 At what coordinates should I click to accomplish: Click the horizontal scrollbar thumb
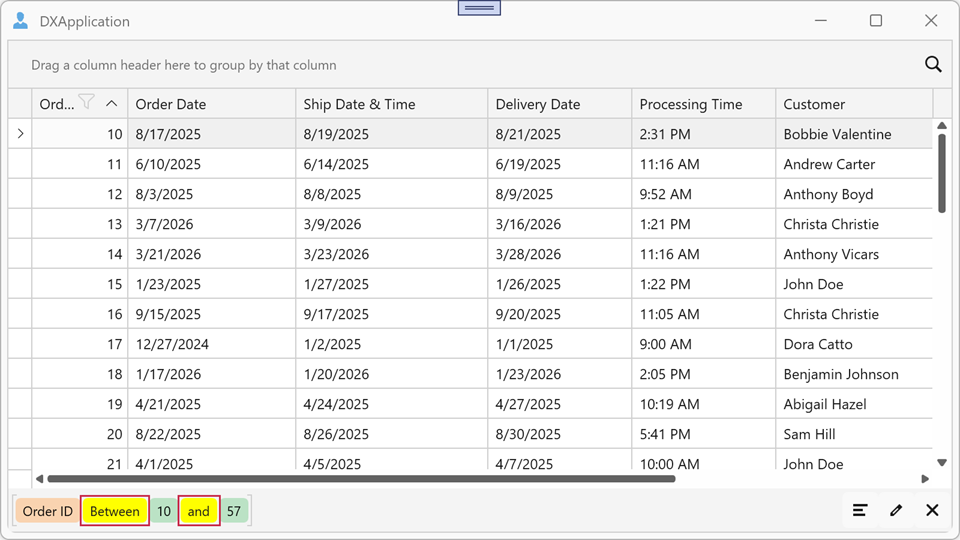click(361, 479)
